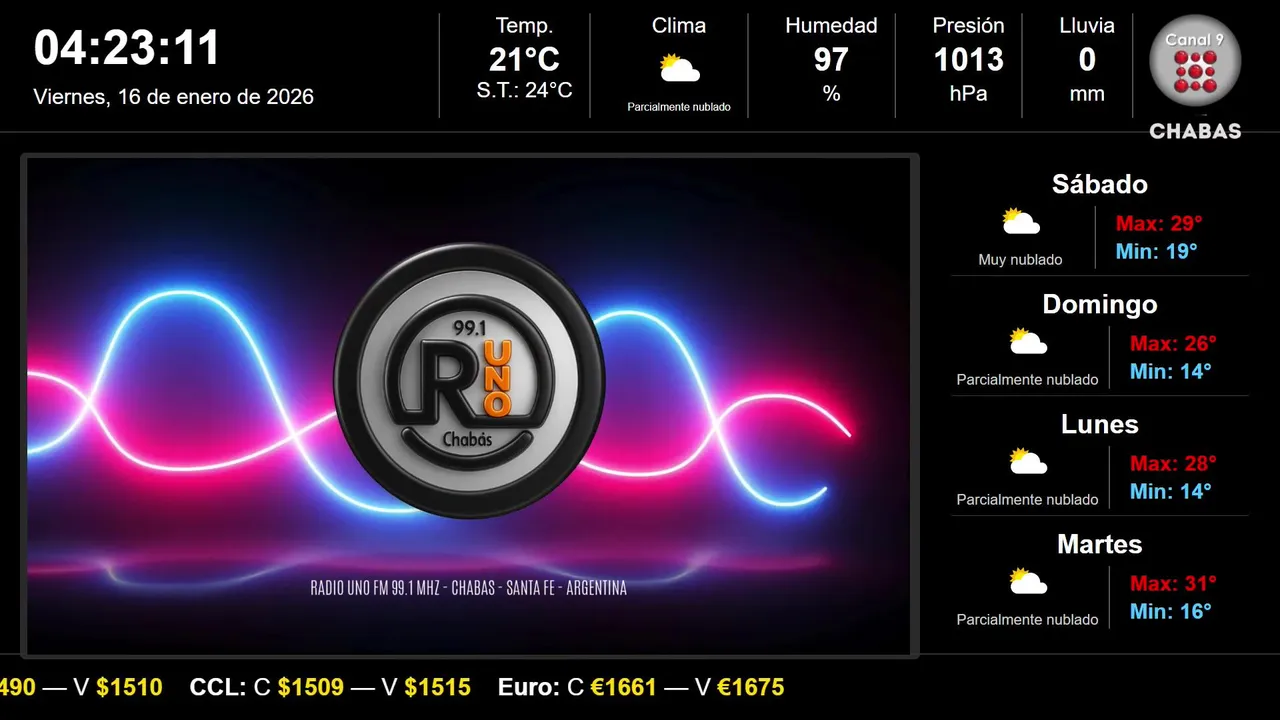Click the hPa unit text

pyautogui.click(x=968, y=94)
